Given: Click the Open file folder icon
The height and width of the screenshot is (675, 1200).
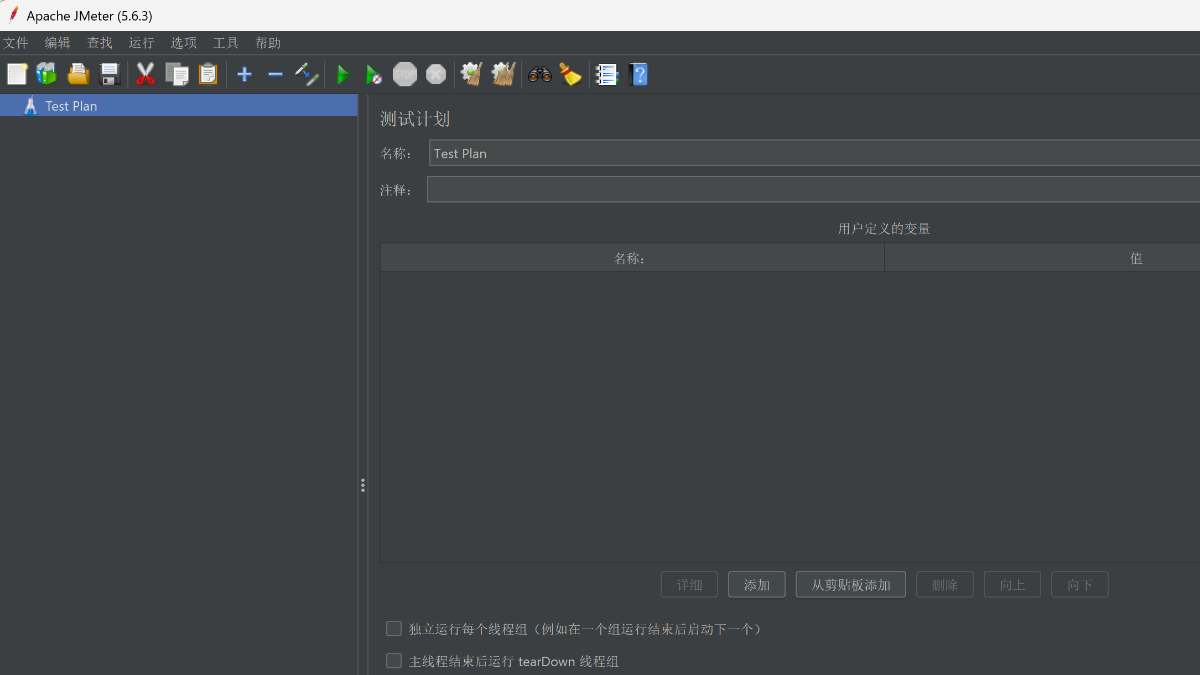Looking at the screenshot, I should coord(78,74).
